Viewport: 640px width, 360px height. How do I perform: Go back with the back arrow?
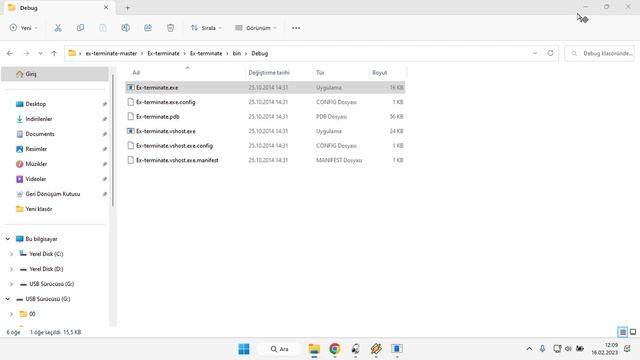(10, 53)
